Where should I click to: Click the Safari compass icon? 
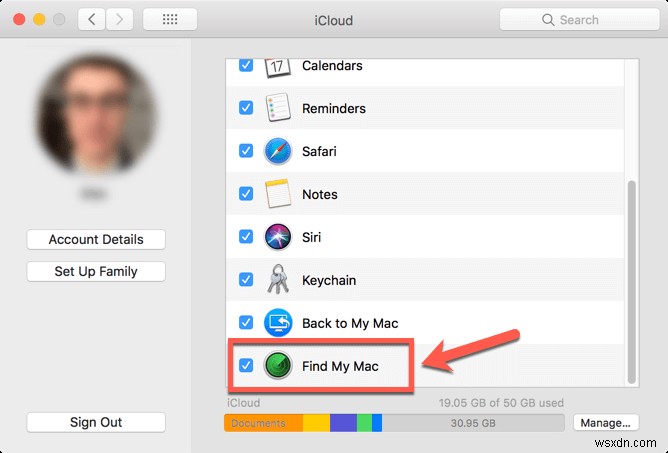pos(278,151)
